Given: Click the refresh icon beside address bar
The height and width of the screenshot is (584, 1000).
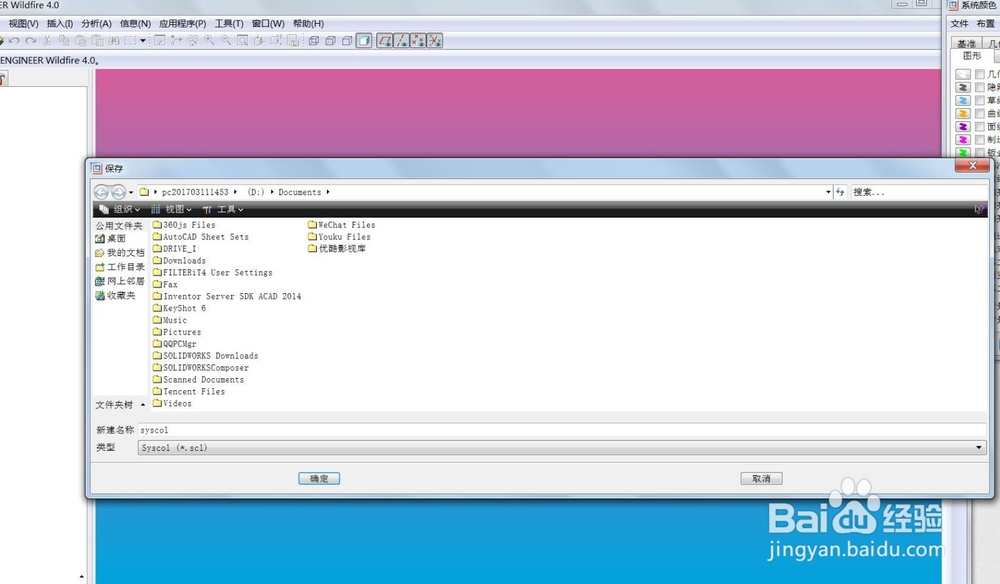Looking at the screenshot, I should 841,192.
